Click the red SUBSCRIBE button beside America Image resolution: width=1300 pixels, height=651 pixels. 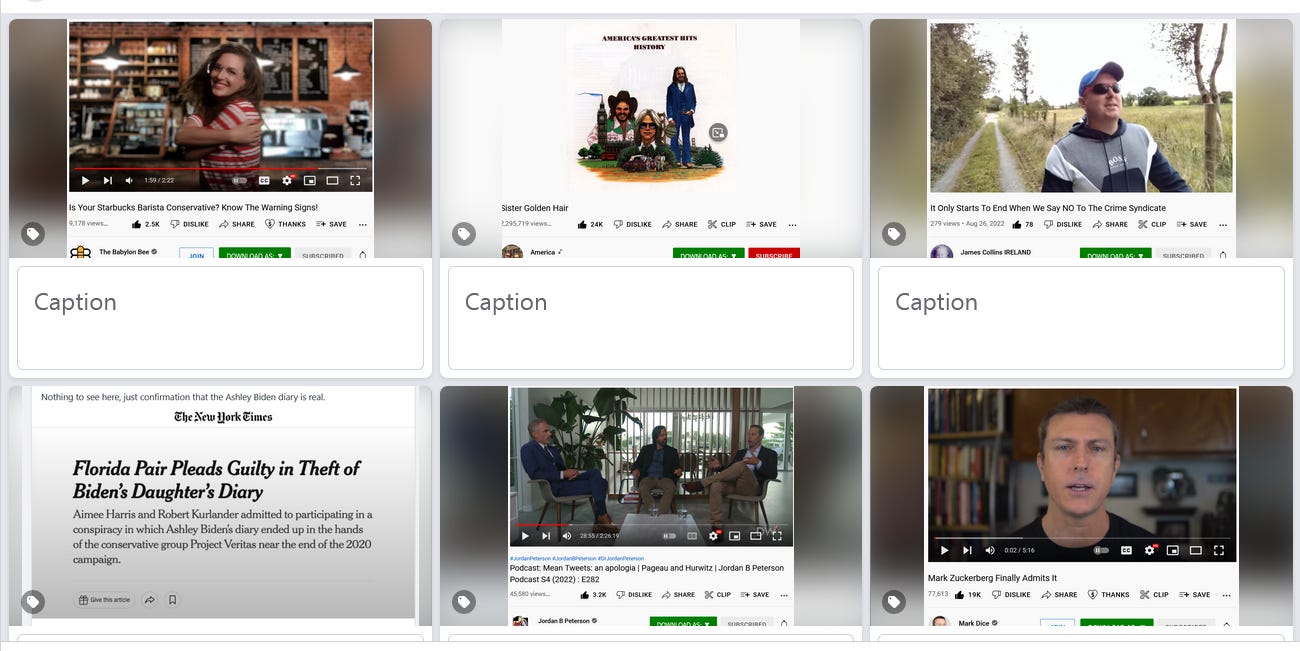click(774, 254)
